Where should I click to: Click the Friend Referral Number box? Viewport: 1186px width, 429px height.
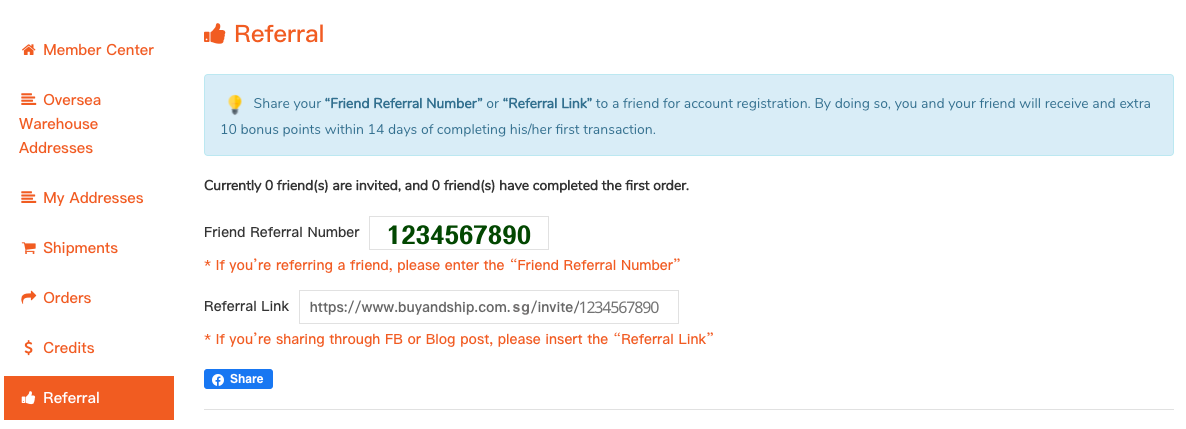click(458, 233)
